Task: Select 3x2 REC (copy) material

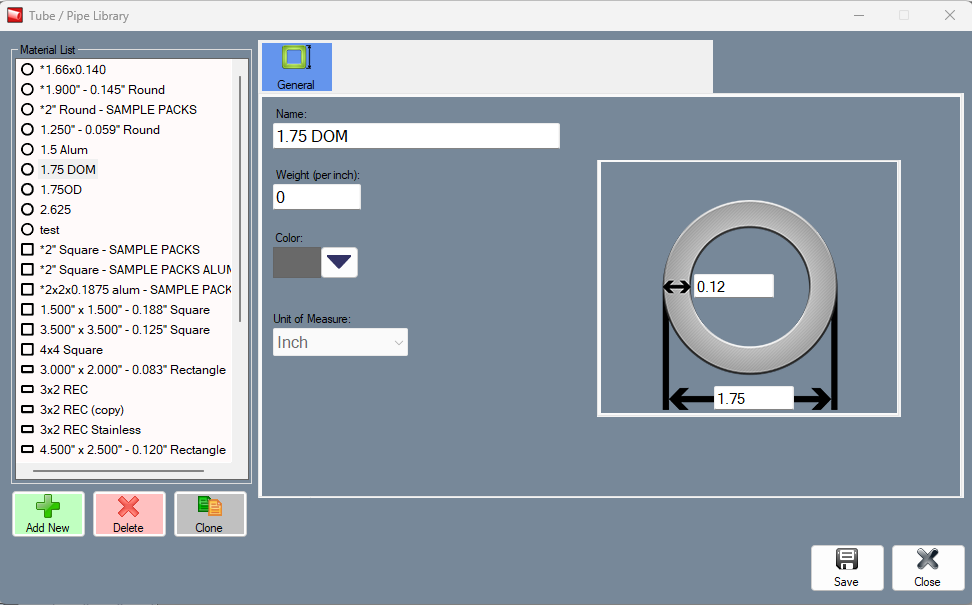Action: (82, 410)
